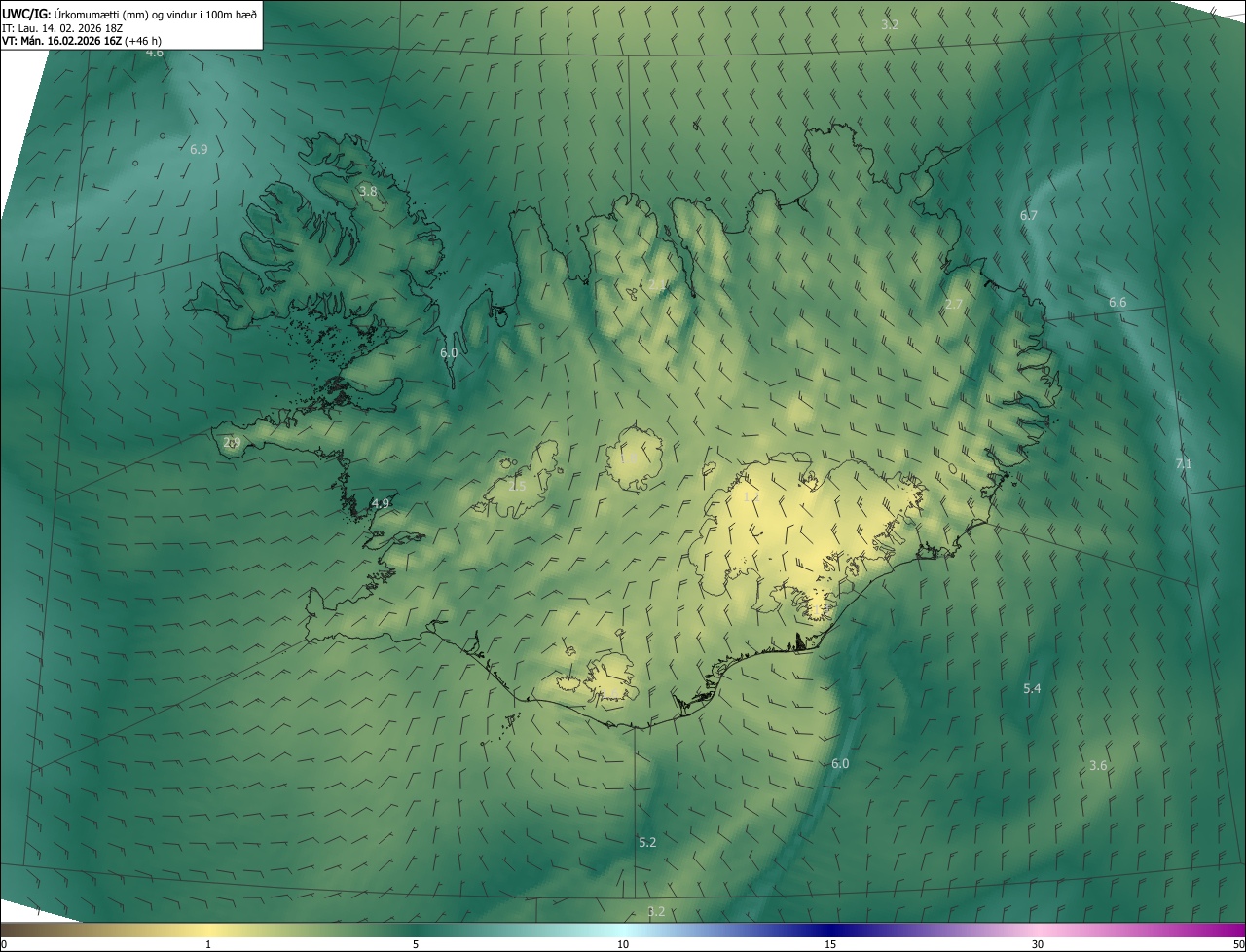Click the 3.6 value label

tap(1098, 766)
